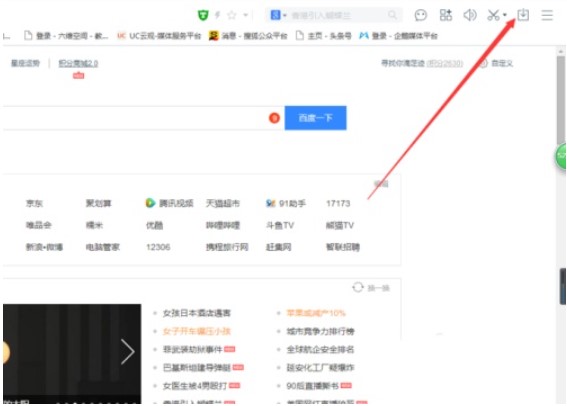Click the 换一换 refresh news button

[371, 288]
